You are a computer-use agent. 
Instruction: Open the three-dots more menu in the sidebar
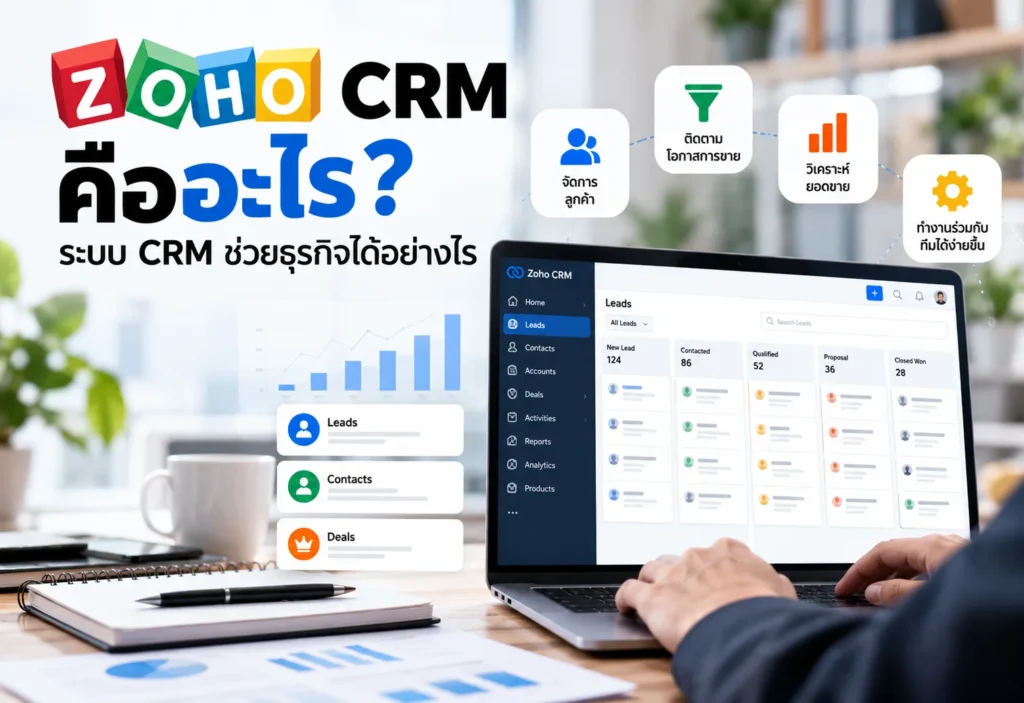(x=513, y=513)
